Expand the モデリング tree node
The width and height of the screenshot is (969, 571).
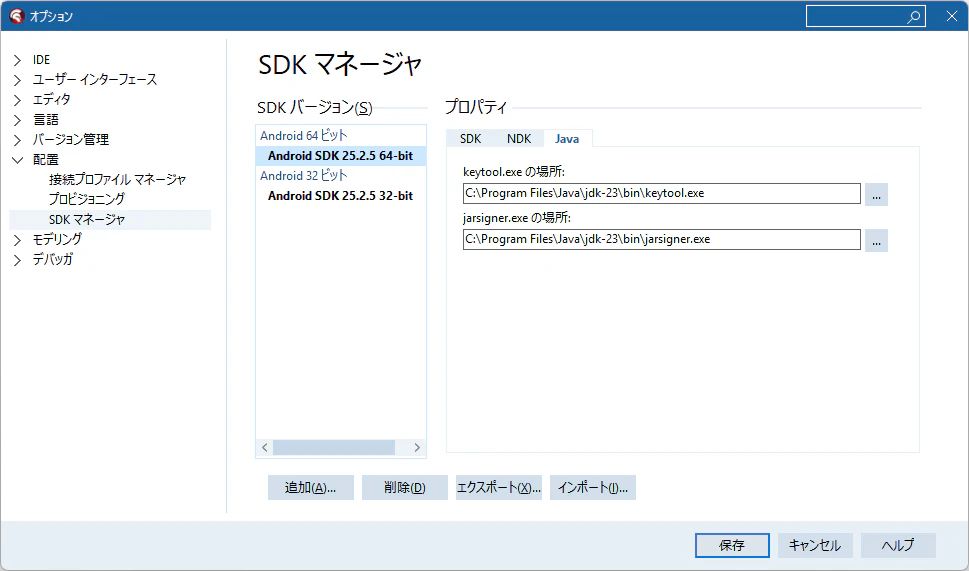[18, 240]
